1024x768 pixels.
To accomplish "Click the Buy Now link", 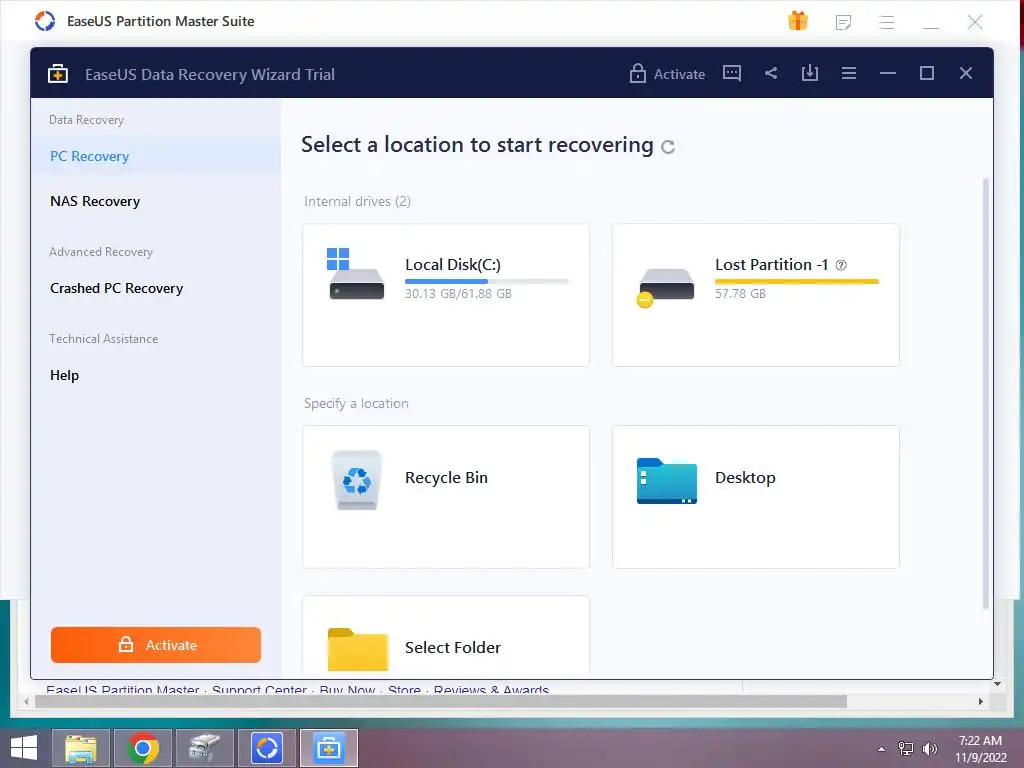I will [x=347, y=688].
